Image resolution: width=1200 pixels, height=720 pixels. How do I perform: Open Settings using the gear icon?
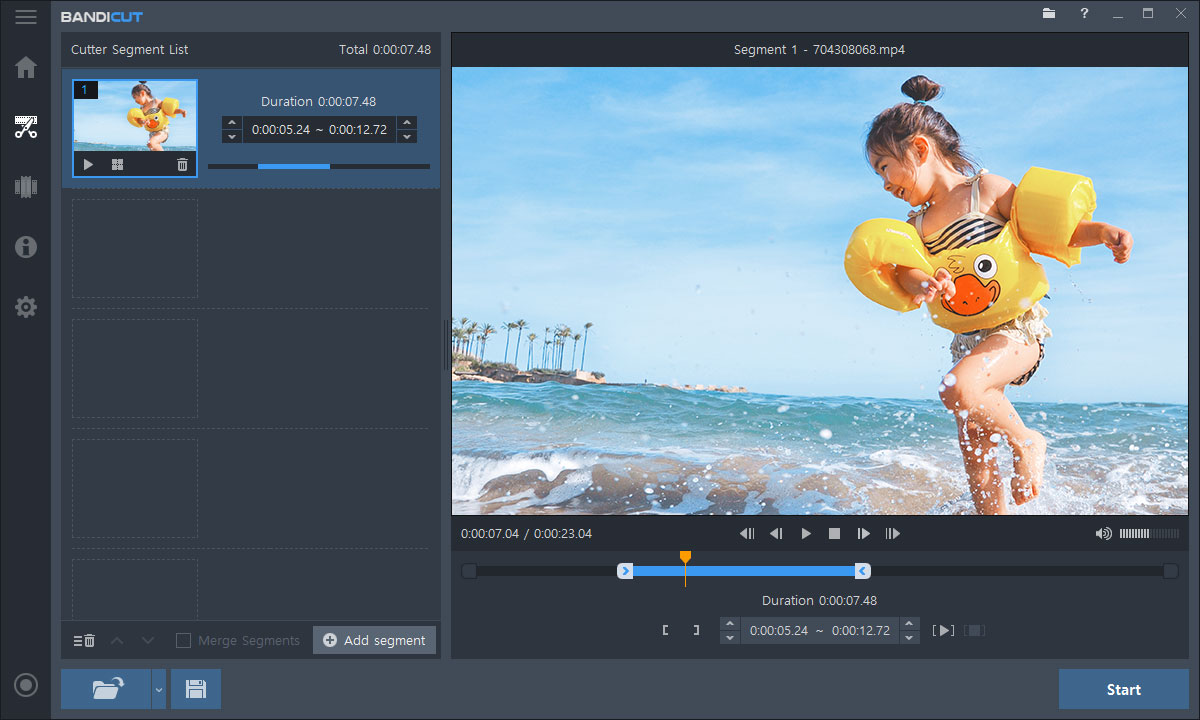(x=26, y=307)
